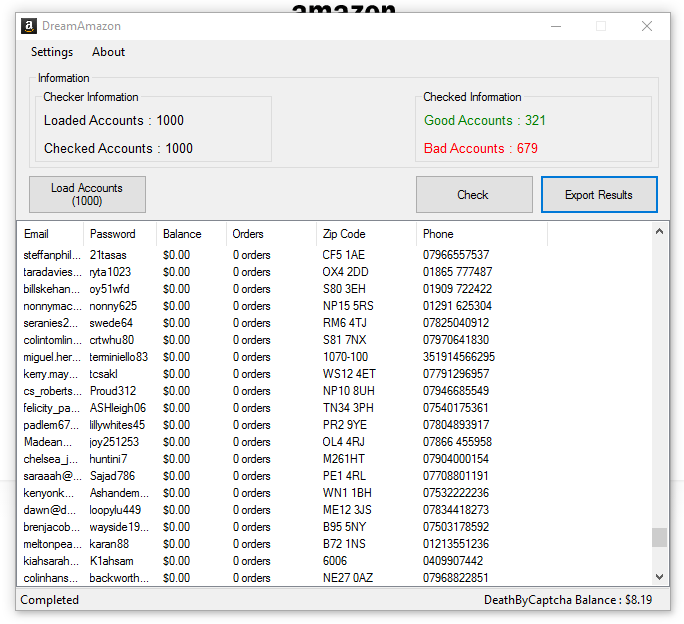Select the seranies2... email entry
The image size is (684, 624).
click(x=51, y=323)
